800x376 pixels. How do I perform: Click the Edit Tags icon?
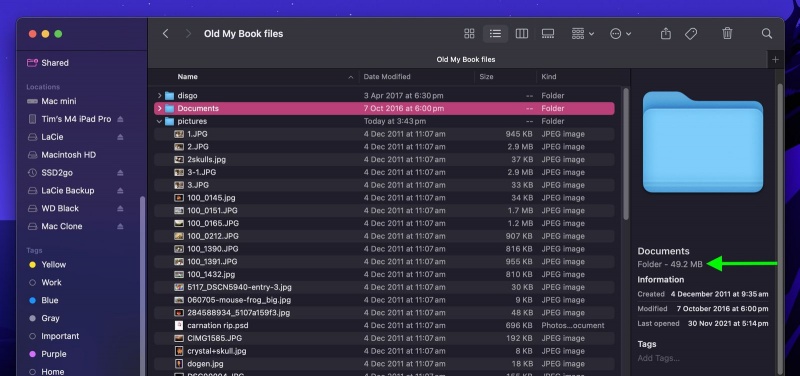[x=691, y=34]
